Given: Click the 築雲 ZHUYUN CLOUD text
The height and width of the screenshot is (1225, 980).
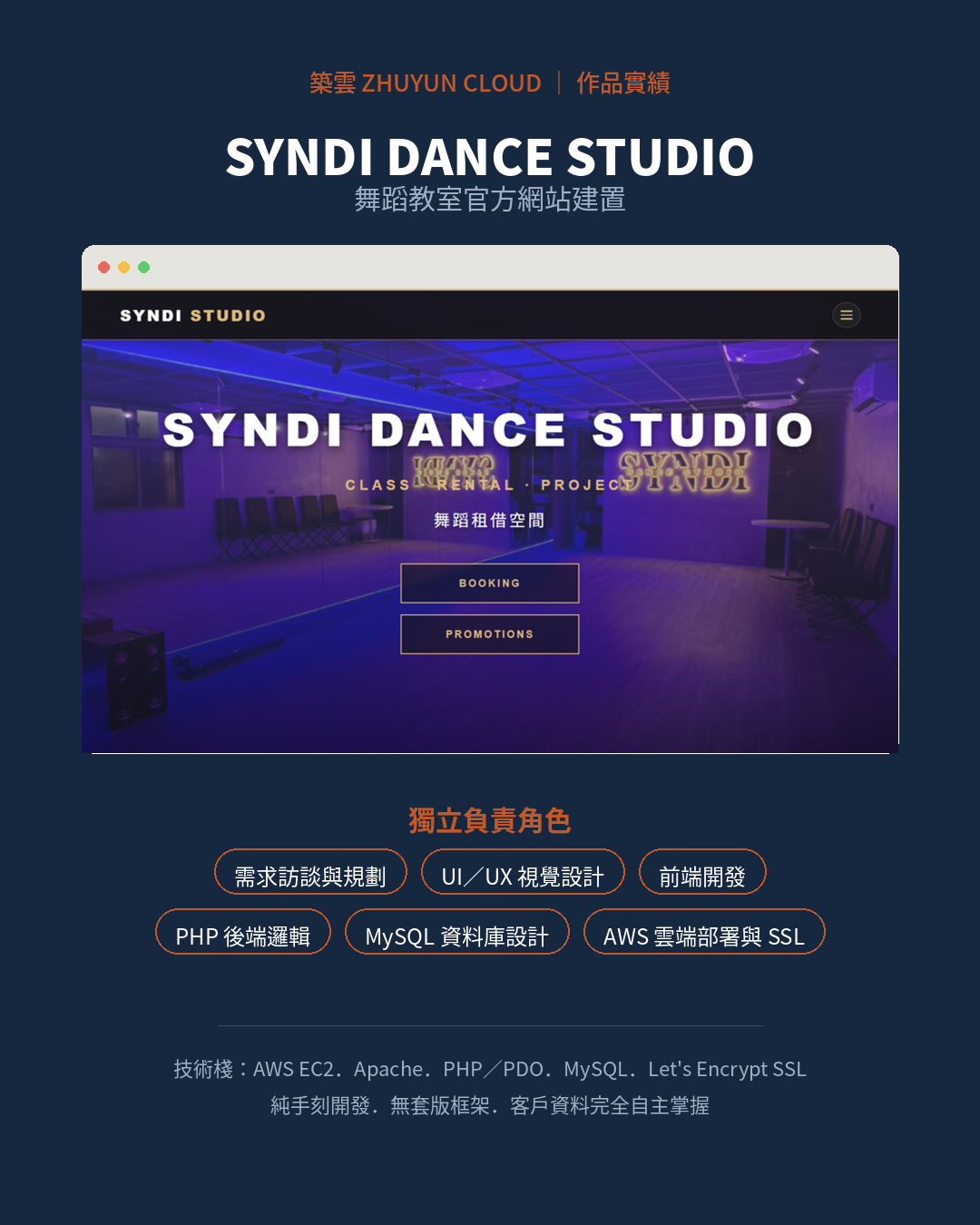Looking at the screenshot, I should pos(426,83).
